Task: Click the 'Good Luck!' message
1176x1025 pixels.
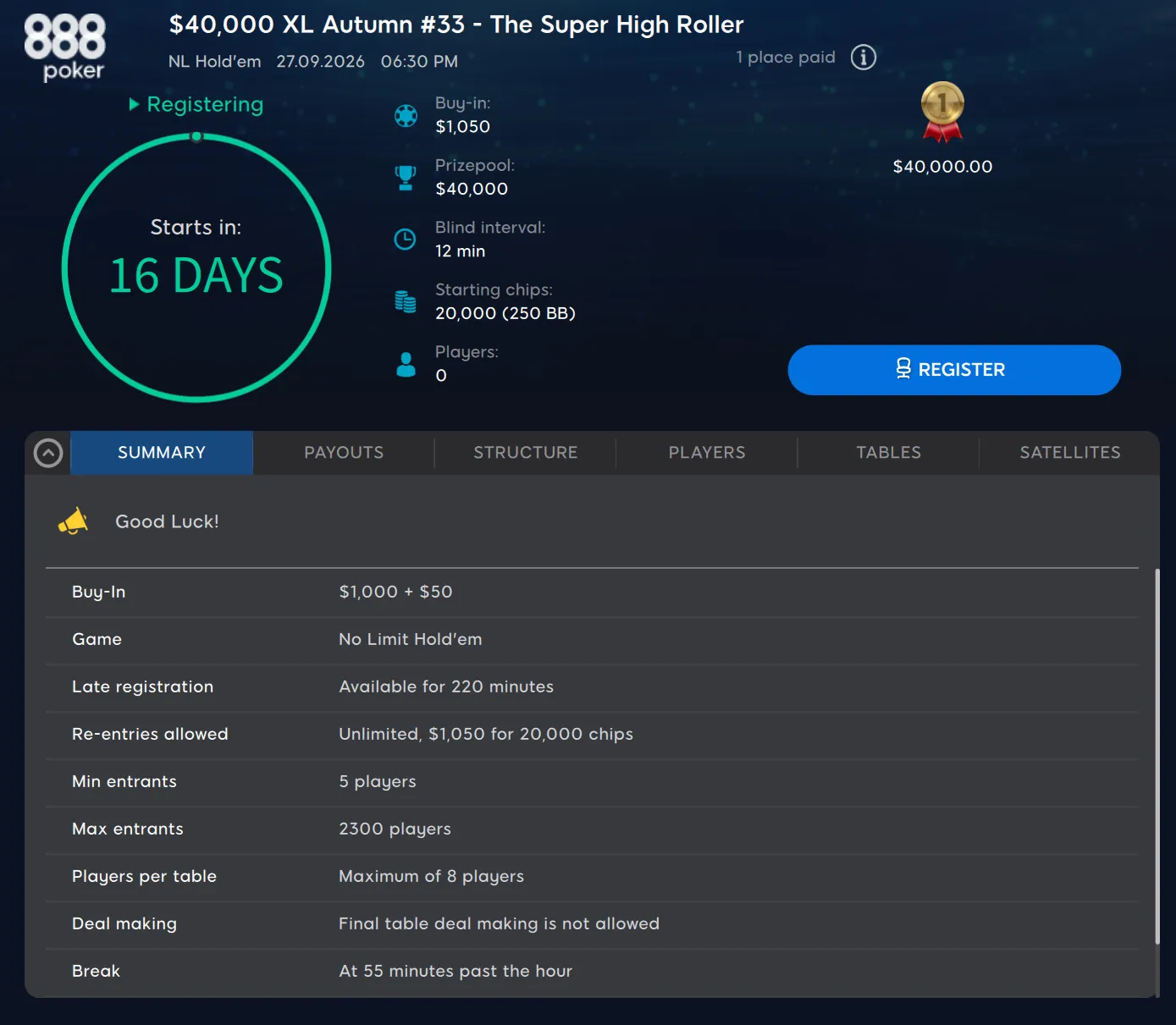Action: 167,521
